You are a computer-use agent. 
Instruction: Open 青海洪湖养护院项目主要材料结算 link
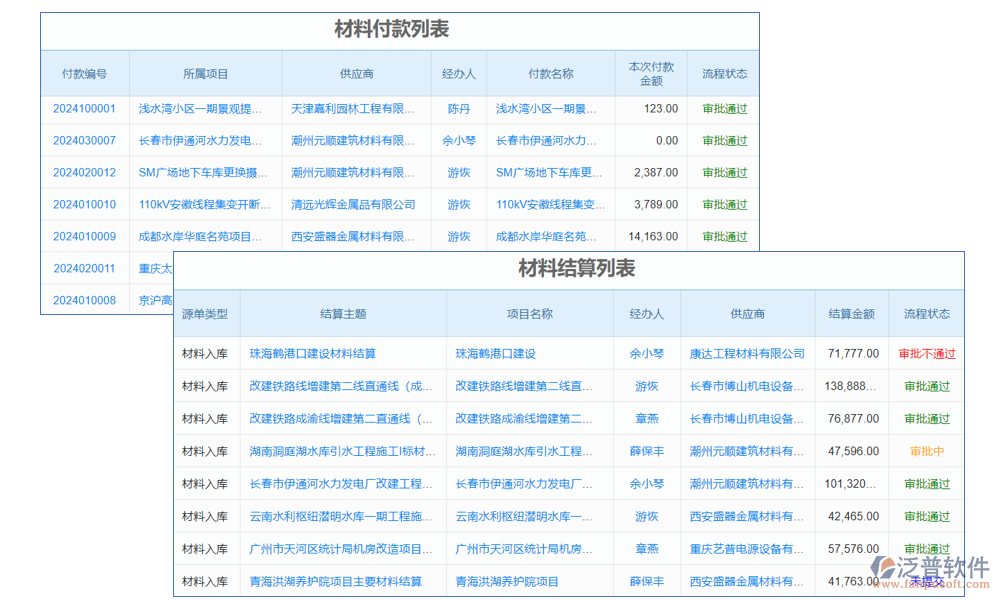tap(335, 581)
